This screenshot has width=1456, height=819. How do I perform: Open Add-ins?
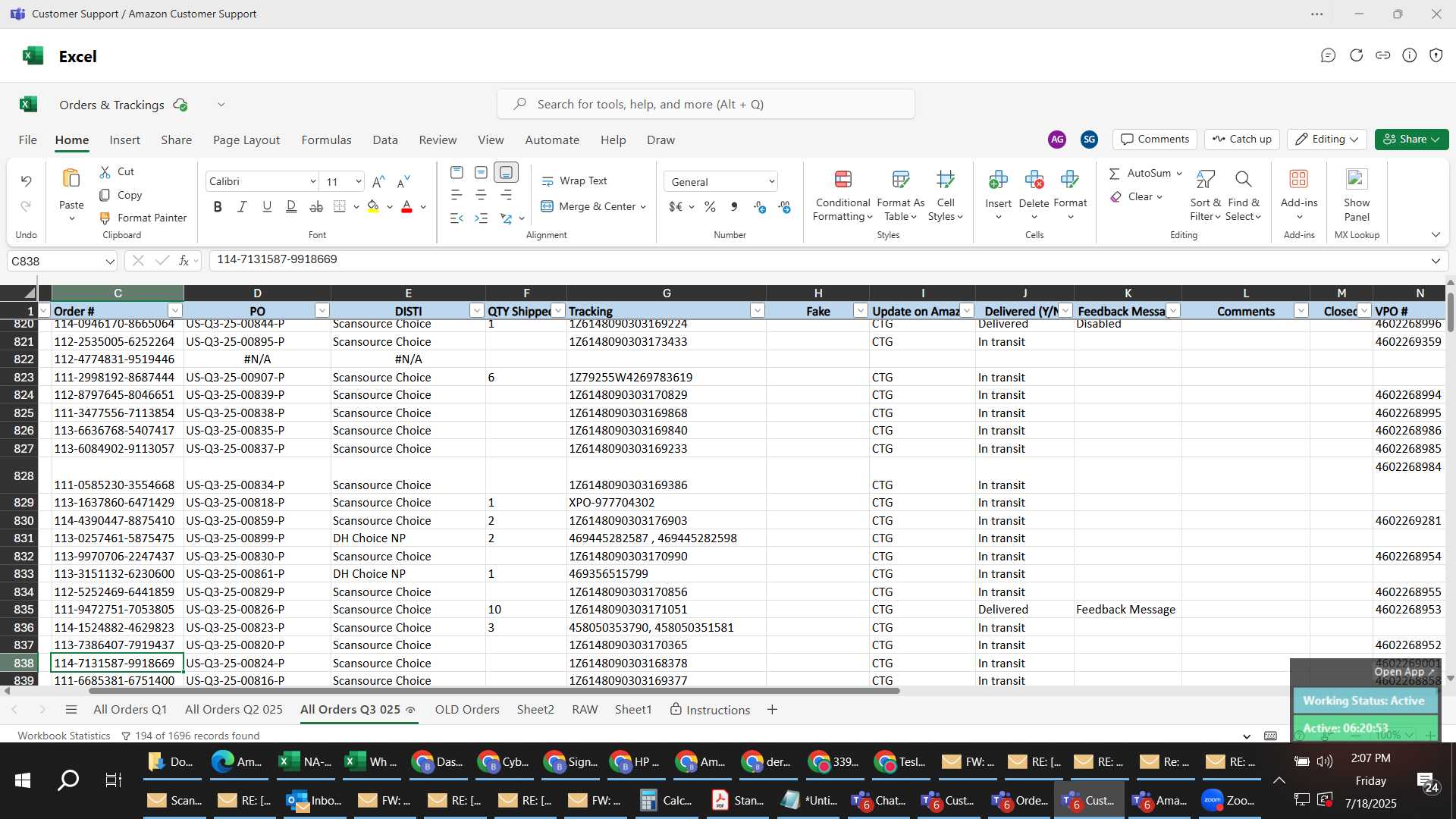coord(1299,196)
